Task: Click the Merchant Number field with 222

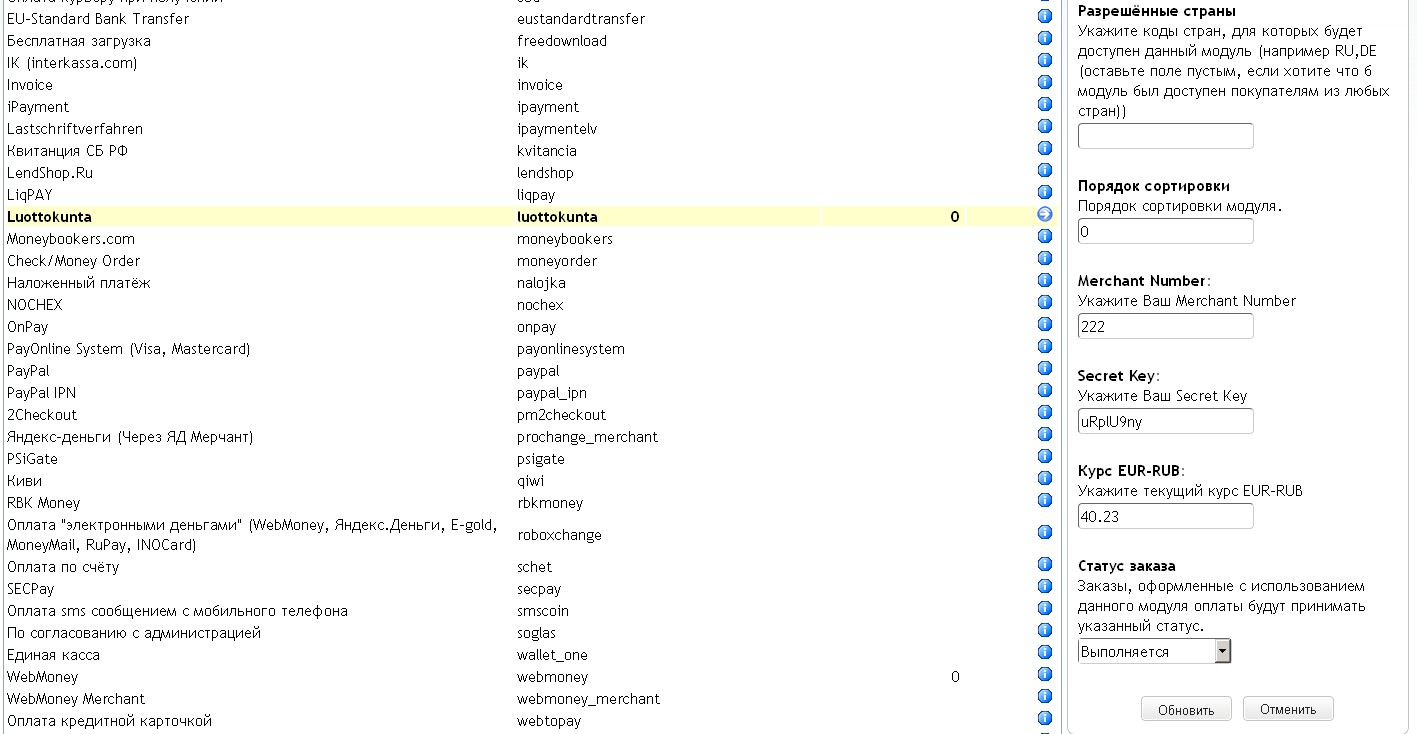Action: click(x=1165, y=326)
